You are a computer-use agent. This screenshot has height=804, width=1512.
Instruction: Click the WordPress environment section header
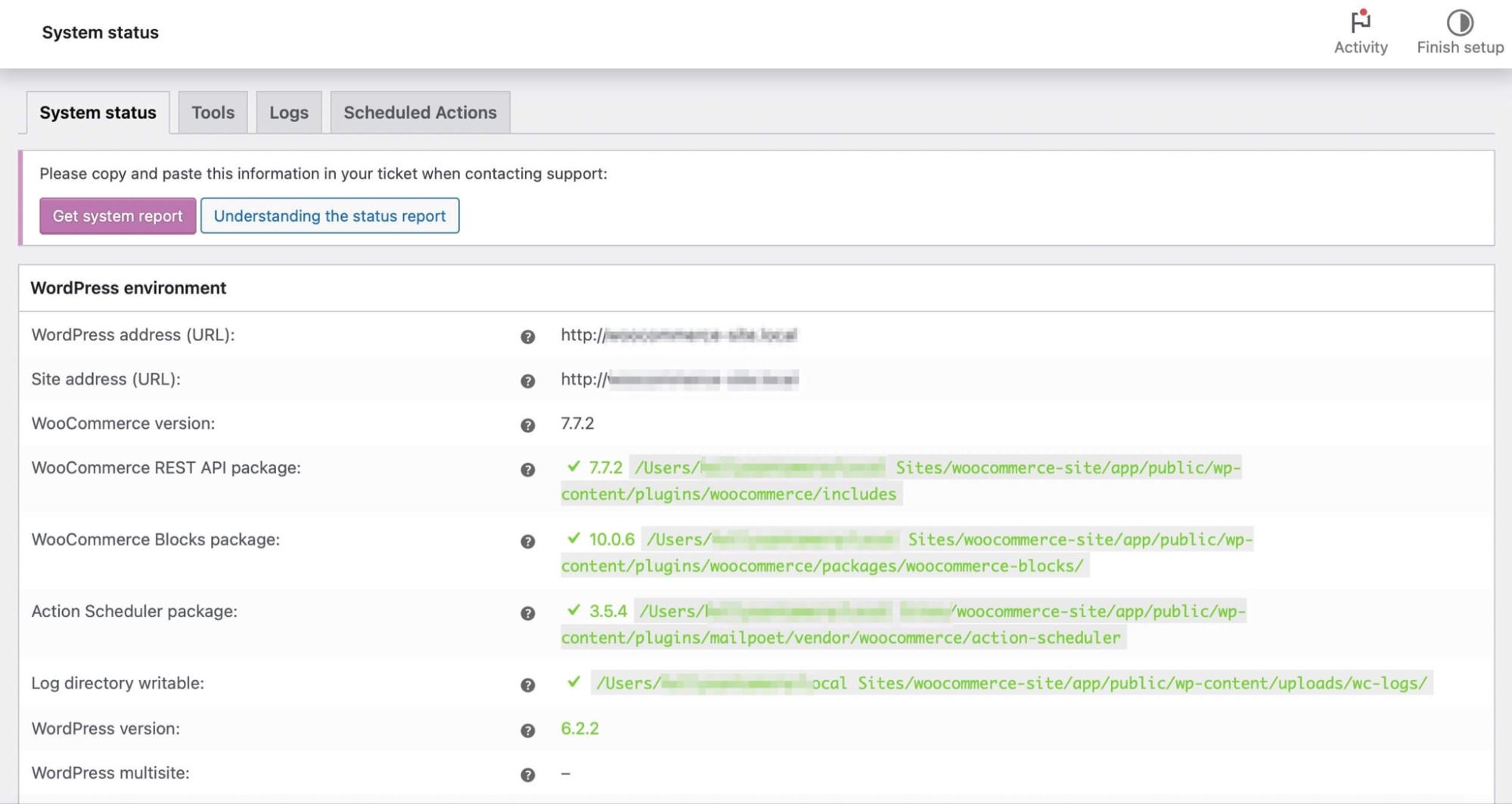click(127, 288)
